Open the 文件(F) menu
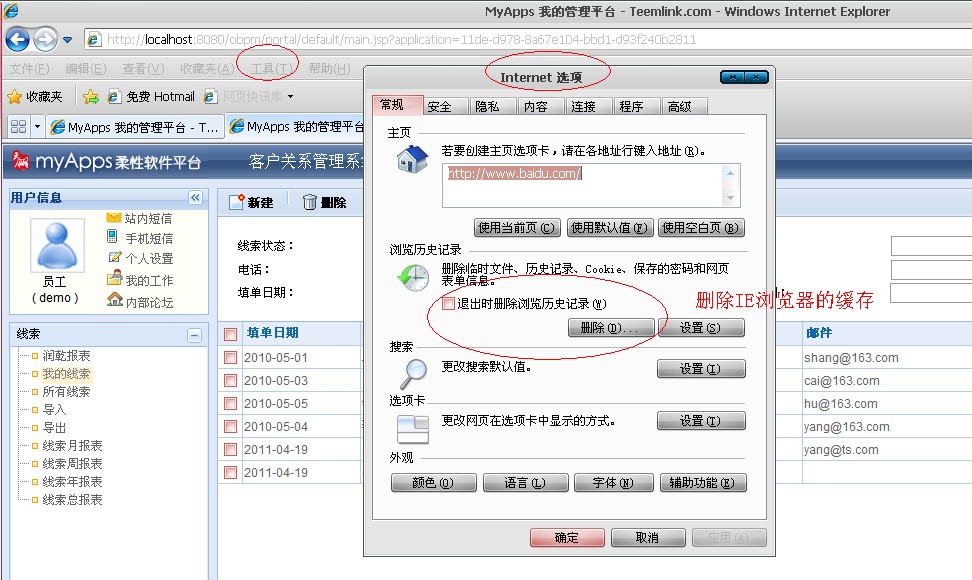The height and width of the screenshot is (580, 972). (x=30, y=68)
